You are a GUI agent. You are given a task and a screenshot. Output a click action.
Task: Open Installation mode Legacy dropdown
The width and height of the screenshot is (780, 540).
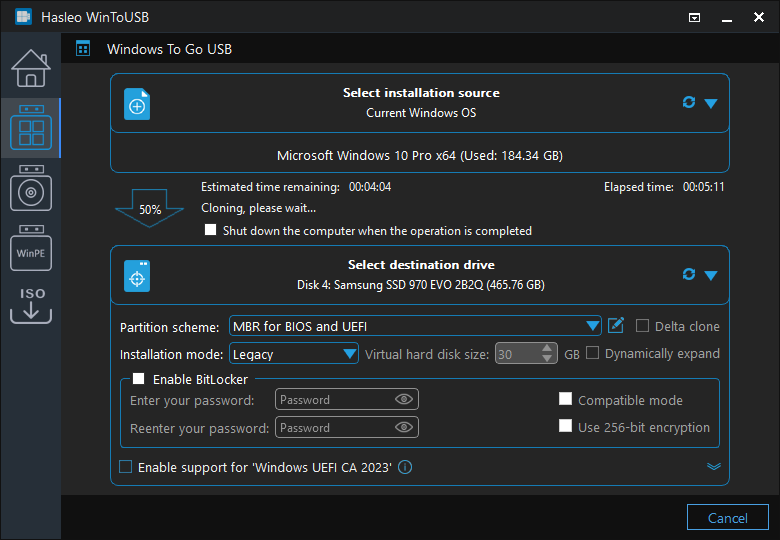[293, 354]
